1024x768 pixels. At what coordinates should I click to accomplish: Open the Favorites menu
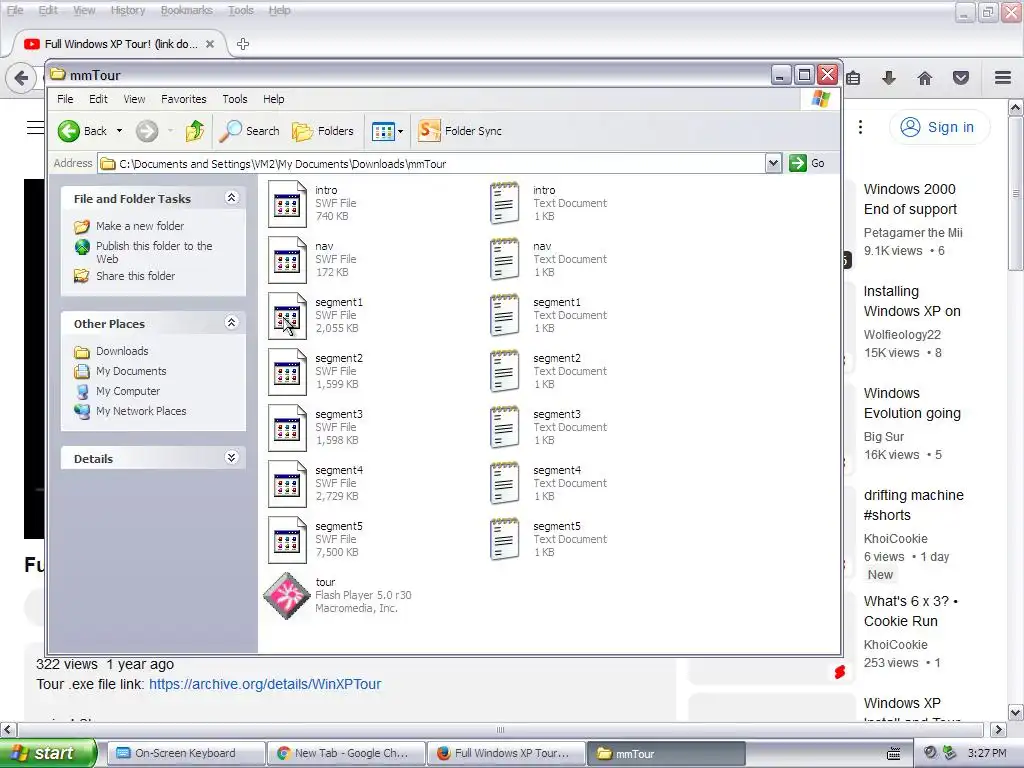[184, 99]
